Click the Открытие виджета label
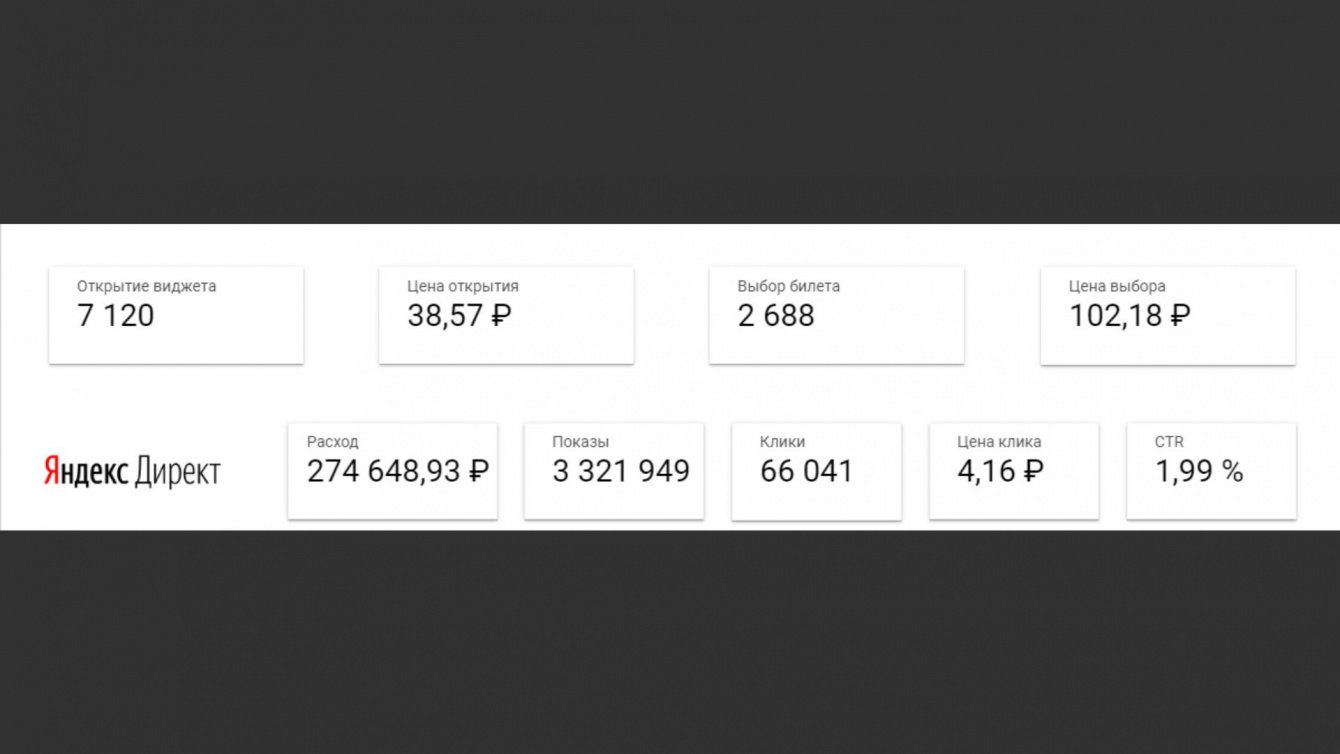This screenshot has width=1340, height=754. pyautogui.click(x=146, y=286)
